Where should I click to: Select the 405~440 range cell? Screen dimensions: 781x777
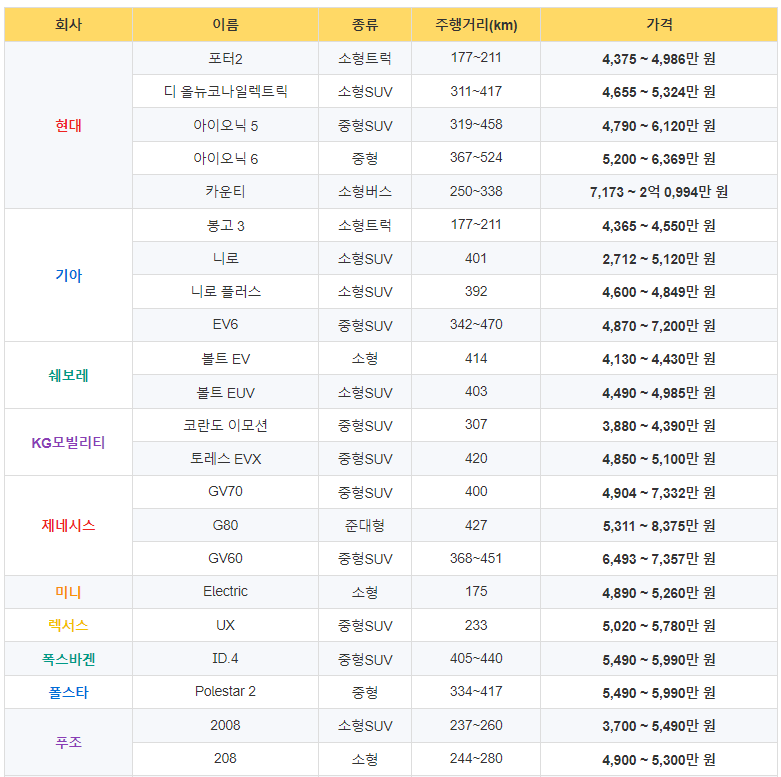point(476,658)
